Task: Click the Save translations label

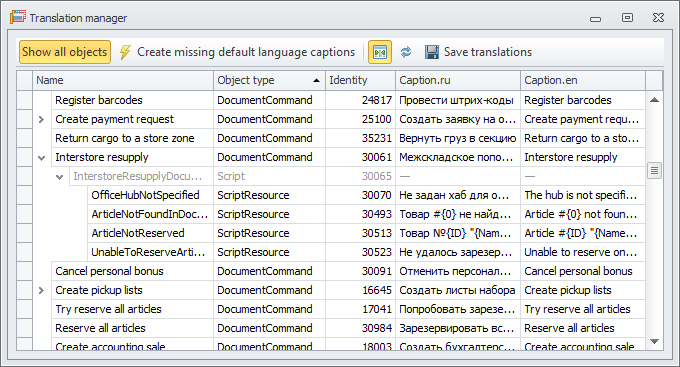Action: (488, 52)
